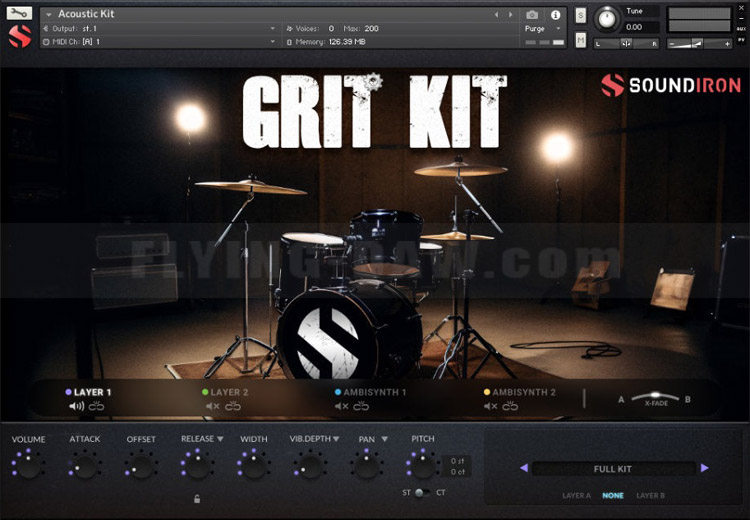Expand the Acoustic Kit instrument name dropdown
This screenshot has width=750, height=520.
pyautogui.click(x=49, y=15)
